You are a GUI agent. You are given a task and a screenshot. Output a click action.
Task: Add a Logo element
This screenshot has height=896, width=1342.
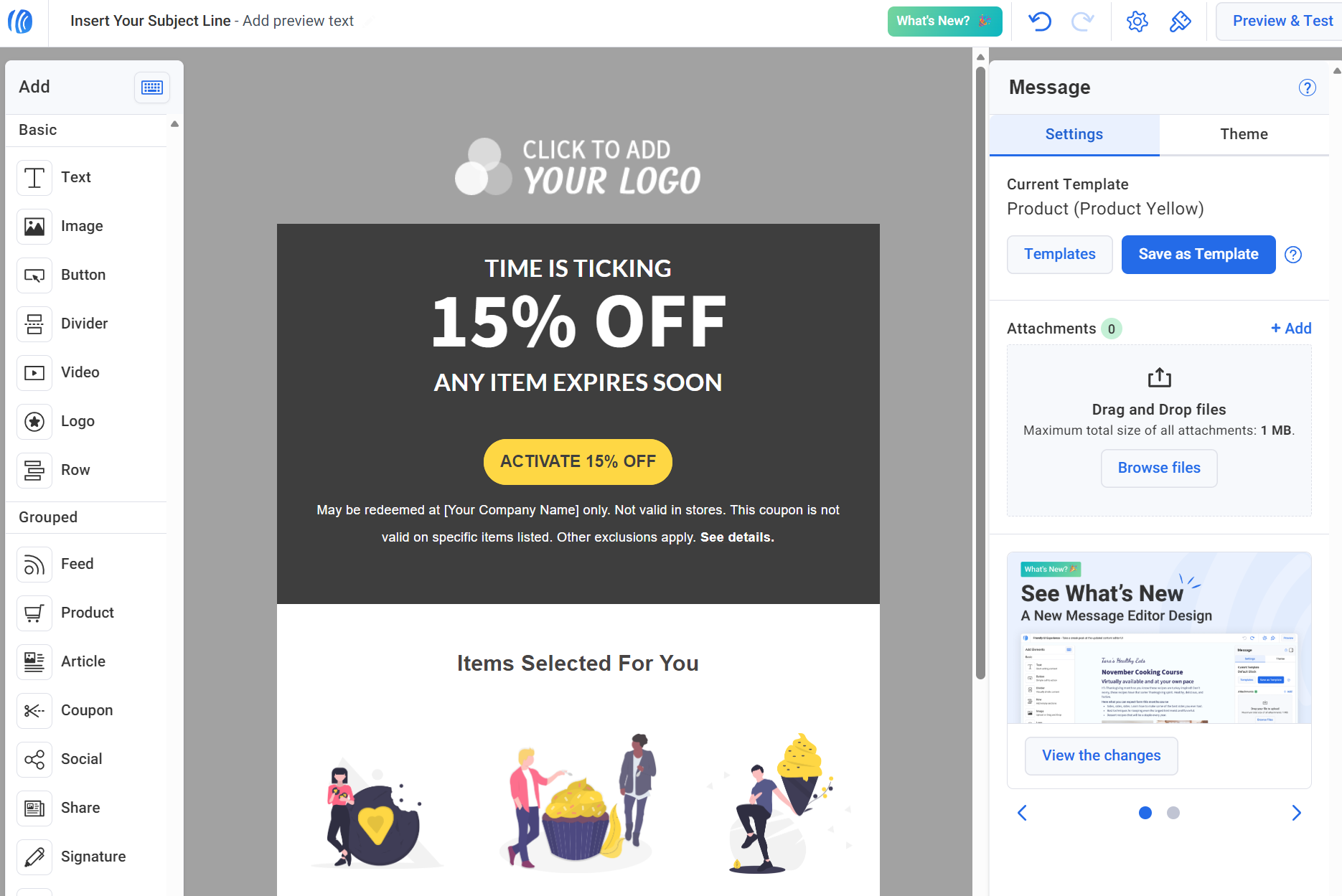point(34,421)
